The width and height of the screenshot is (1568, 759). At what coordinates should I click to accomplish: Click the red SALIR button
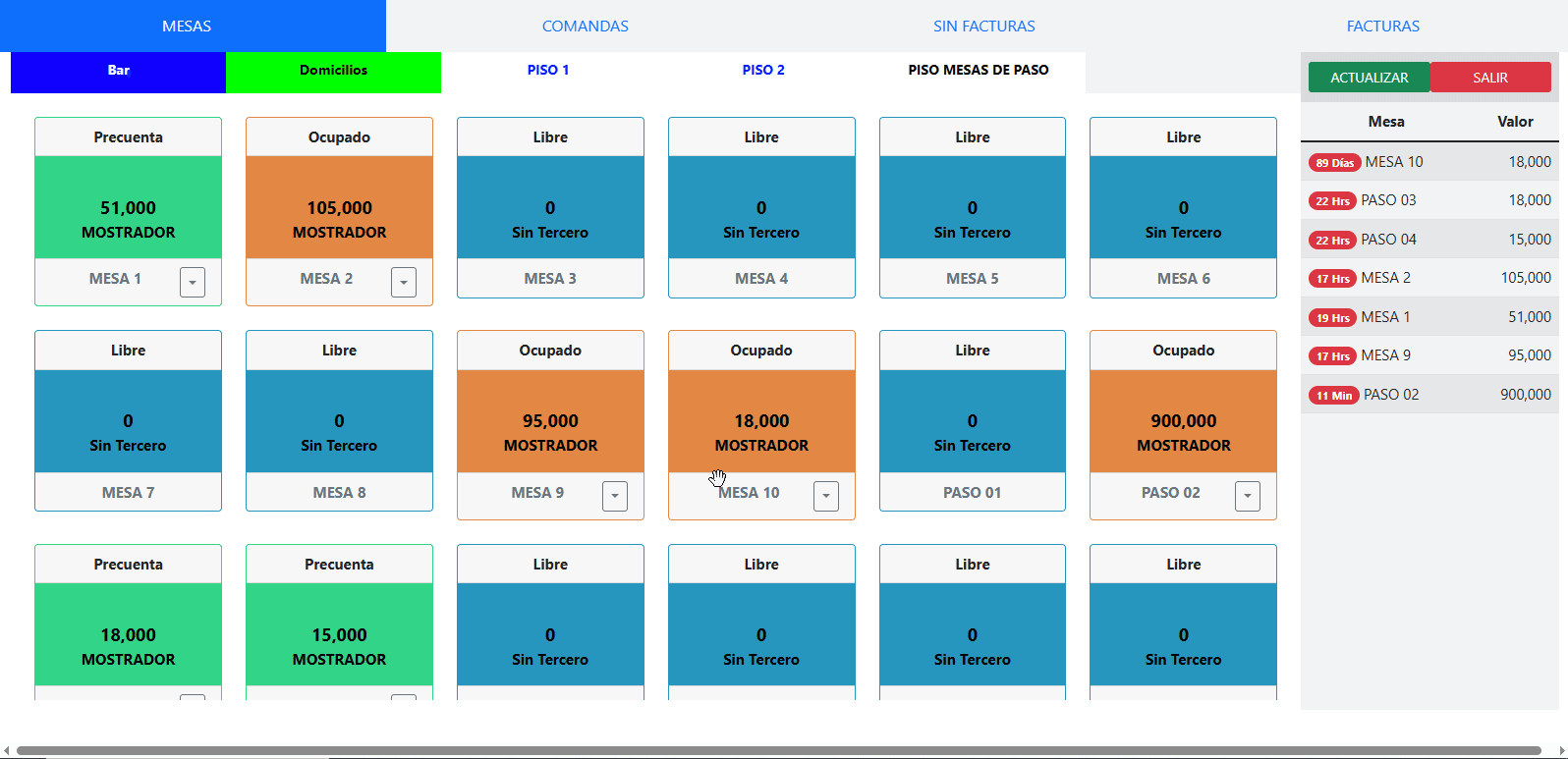[1489, 78]
